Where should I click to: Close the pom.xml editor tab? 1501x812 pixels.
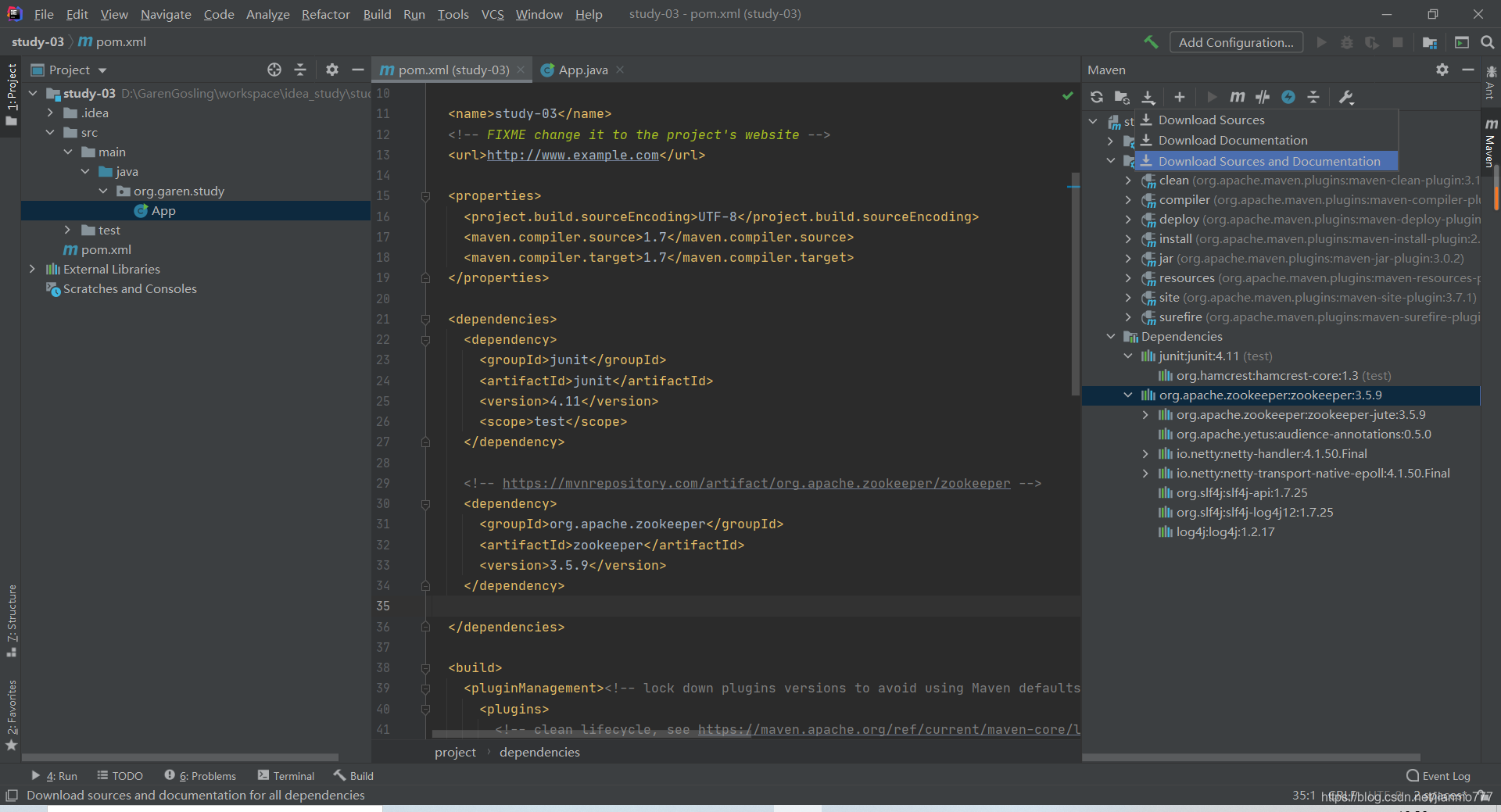tap(521, 70)
